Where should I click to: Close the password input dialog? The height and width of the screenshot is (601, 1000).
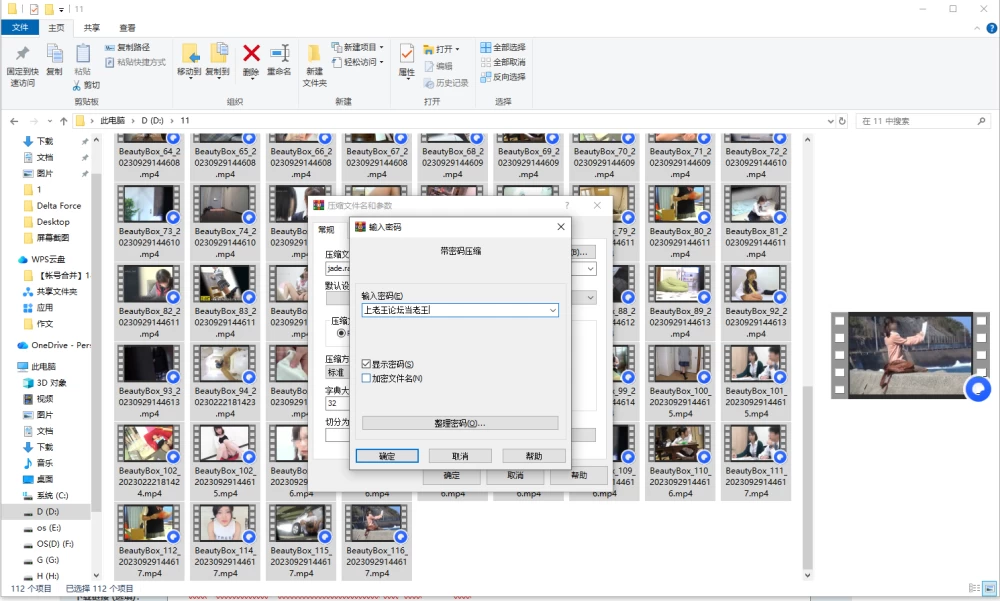(x=561, y=226)
